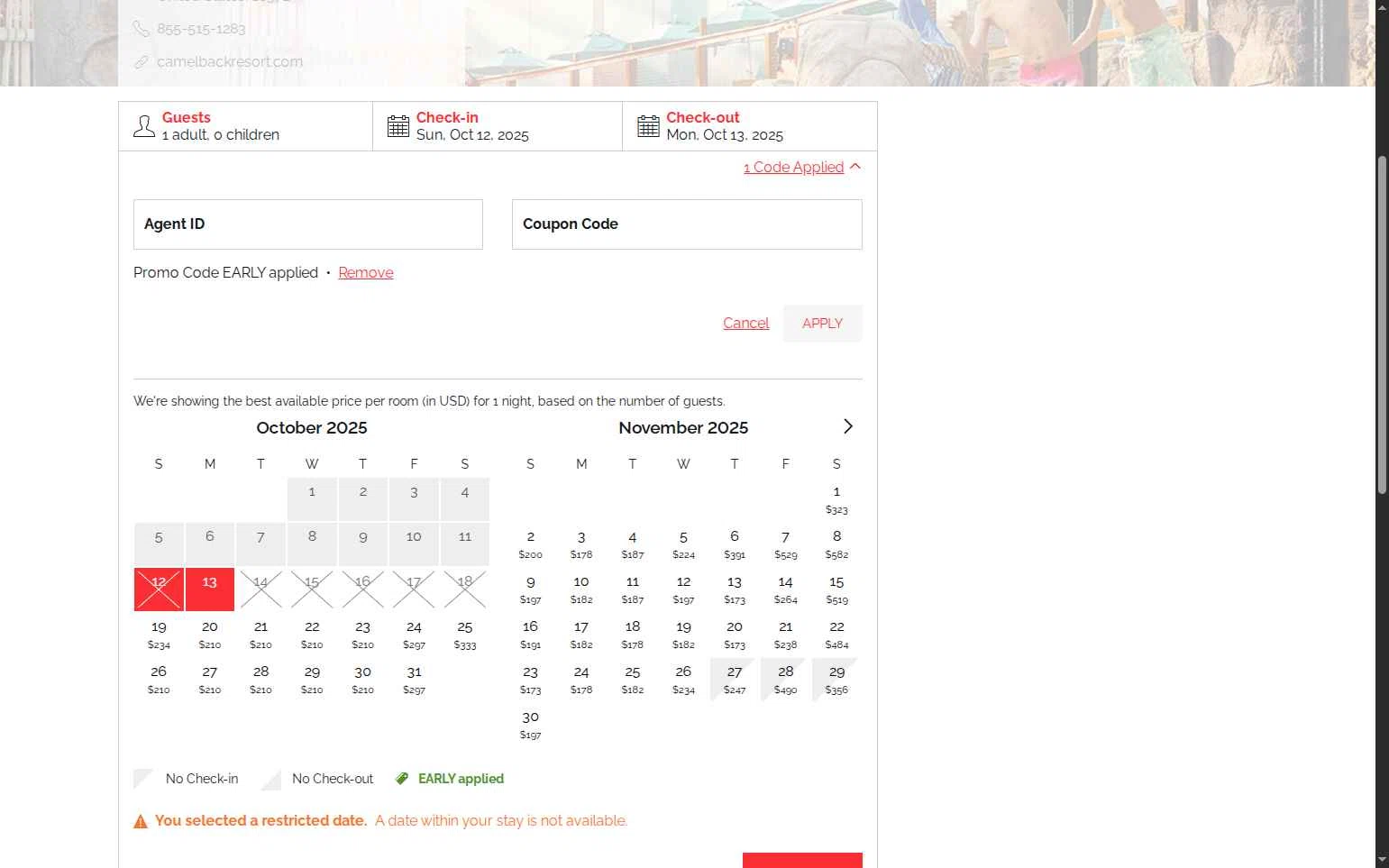Select November 17 in the calendar
Screen dimensions: 1389x868
pyautogui.click(x=581, y=635)
